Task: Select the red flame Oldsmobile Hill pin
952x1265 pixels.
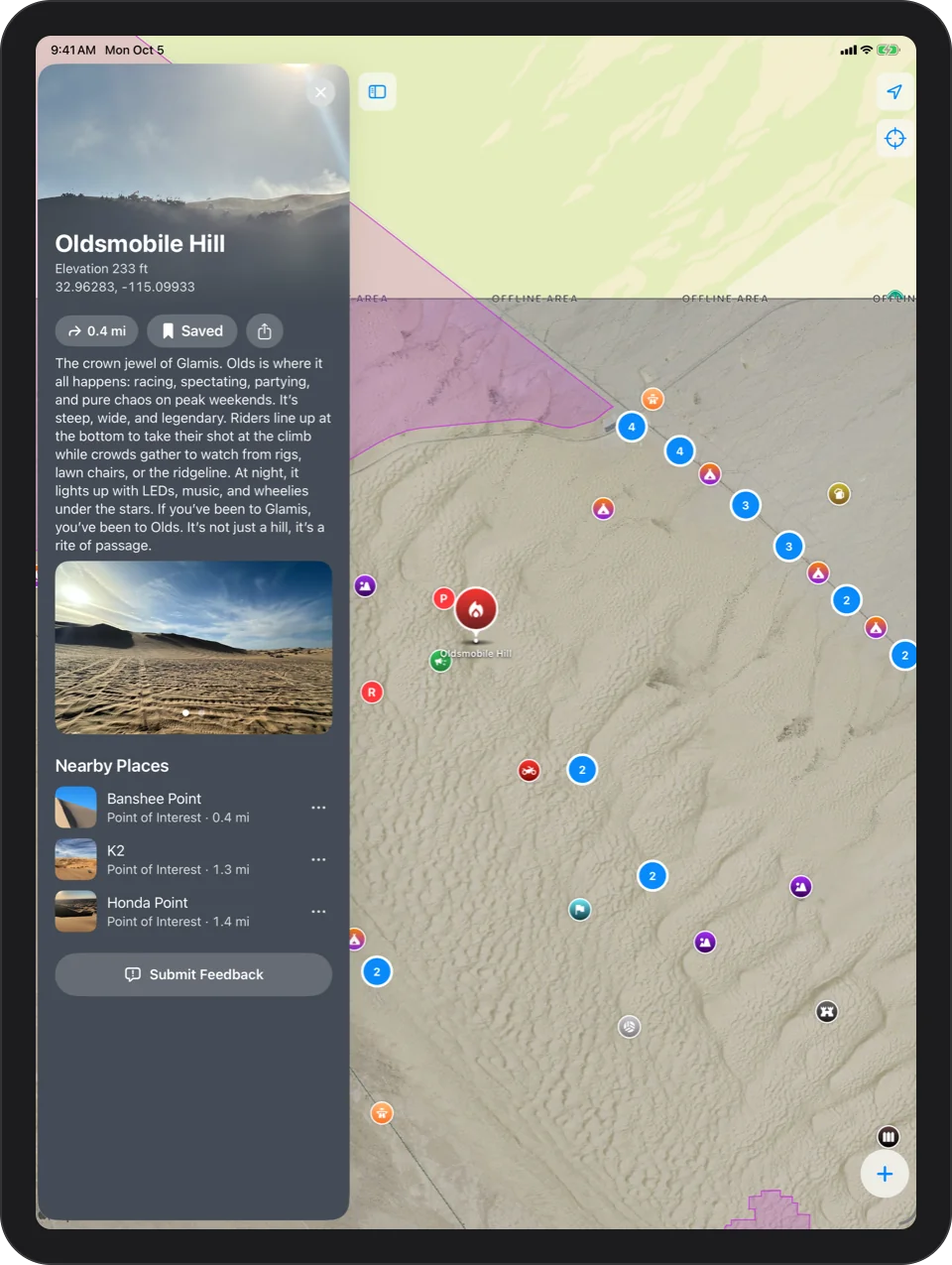Action: click(x=476, y=610)
